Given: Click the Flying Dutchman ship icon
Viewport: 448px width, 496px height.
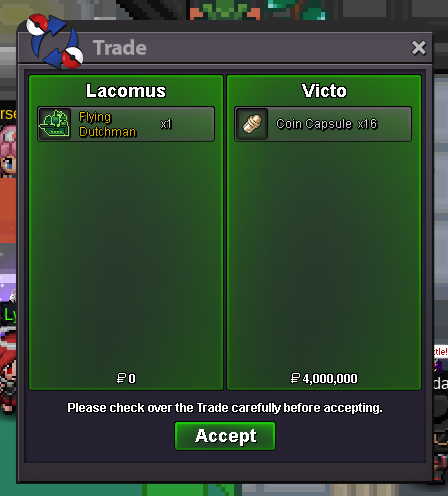Looking at the screenshot, I should click(54, 124).
